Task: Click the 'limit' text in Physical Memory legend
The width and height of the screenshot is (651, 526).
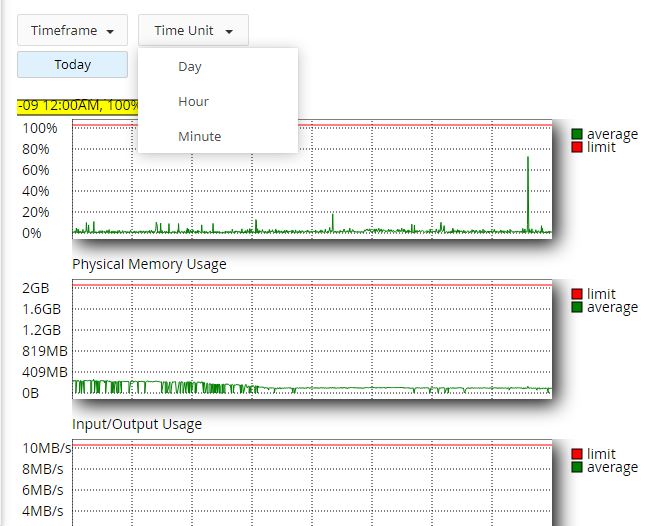Action: pos(601,294)
